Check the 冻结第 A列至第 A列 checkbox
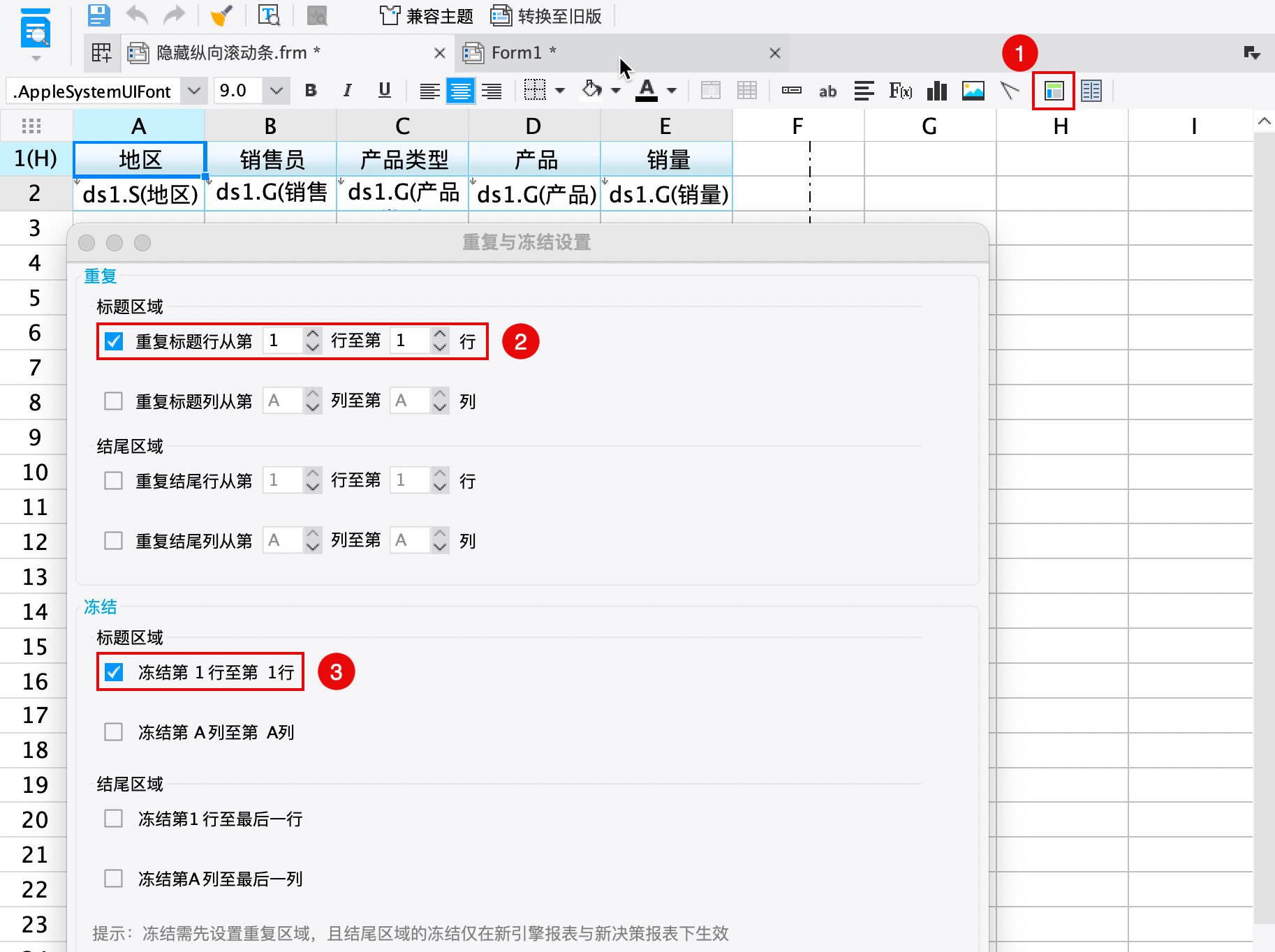This screenshot has width=1275, height=952. [114, 732]
